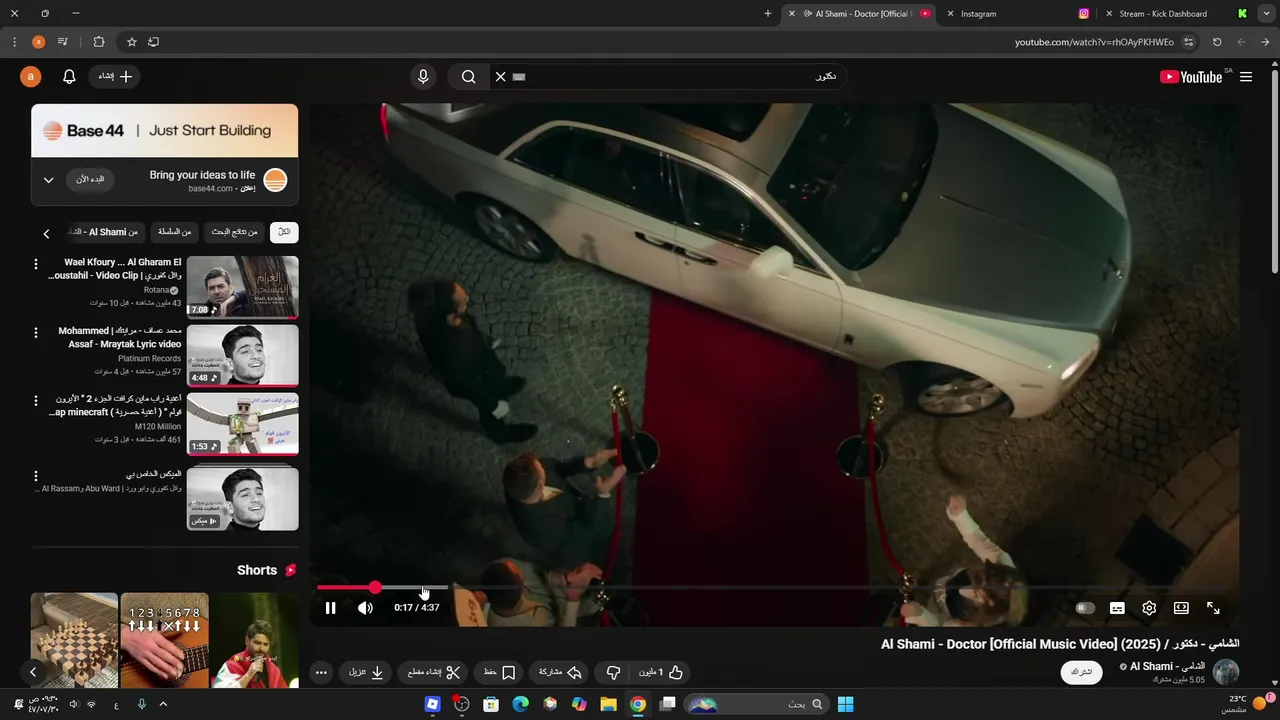The height and width of the screenshot is (720, 1280).
Task: Mute the video volume
Action: coord(366,608)
